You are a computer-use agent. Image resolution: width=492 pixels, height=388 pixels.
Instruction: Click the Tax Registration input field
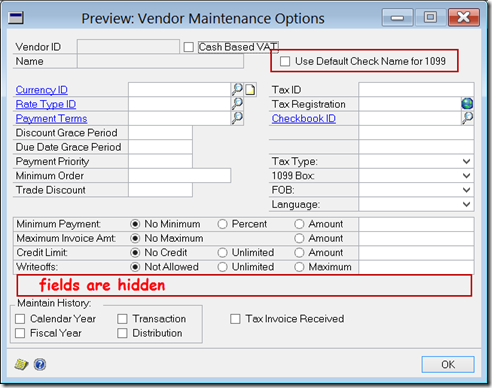[x=410, y=104]
